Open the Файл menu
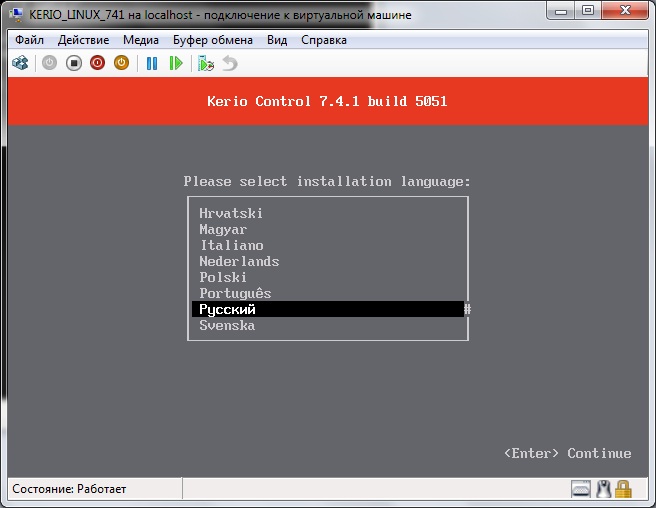This screenshot has width=656, height=508. point(30,40)
